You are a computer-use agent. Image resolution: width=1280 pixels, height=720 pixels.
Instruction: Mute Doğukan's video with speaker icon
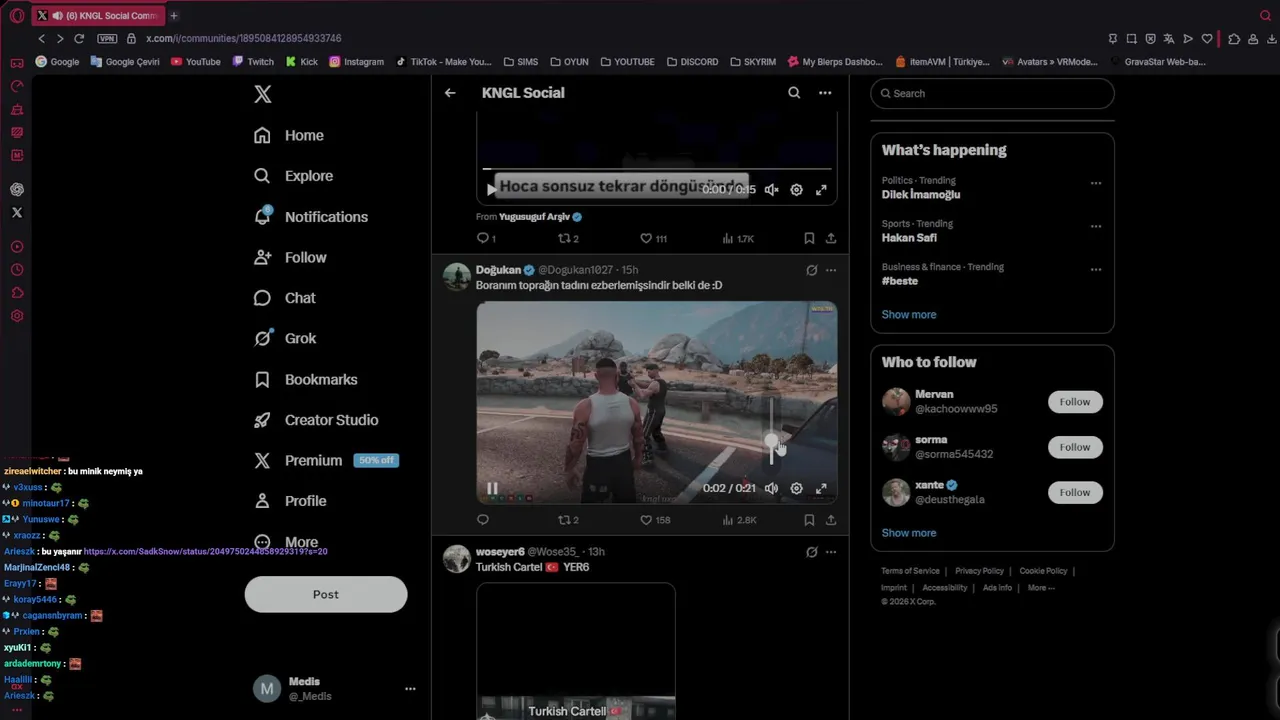click(x=771, y=488)
